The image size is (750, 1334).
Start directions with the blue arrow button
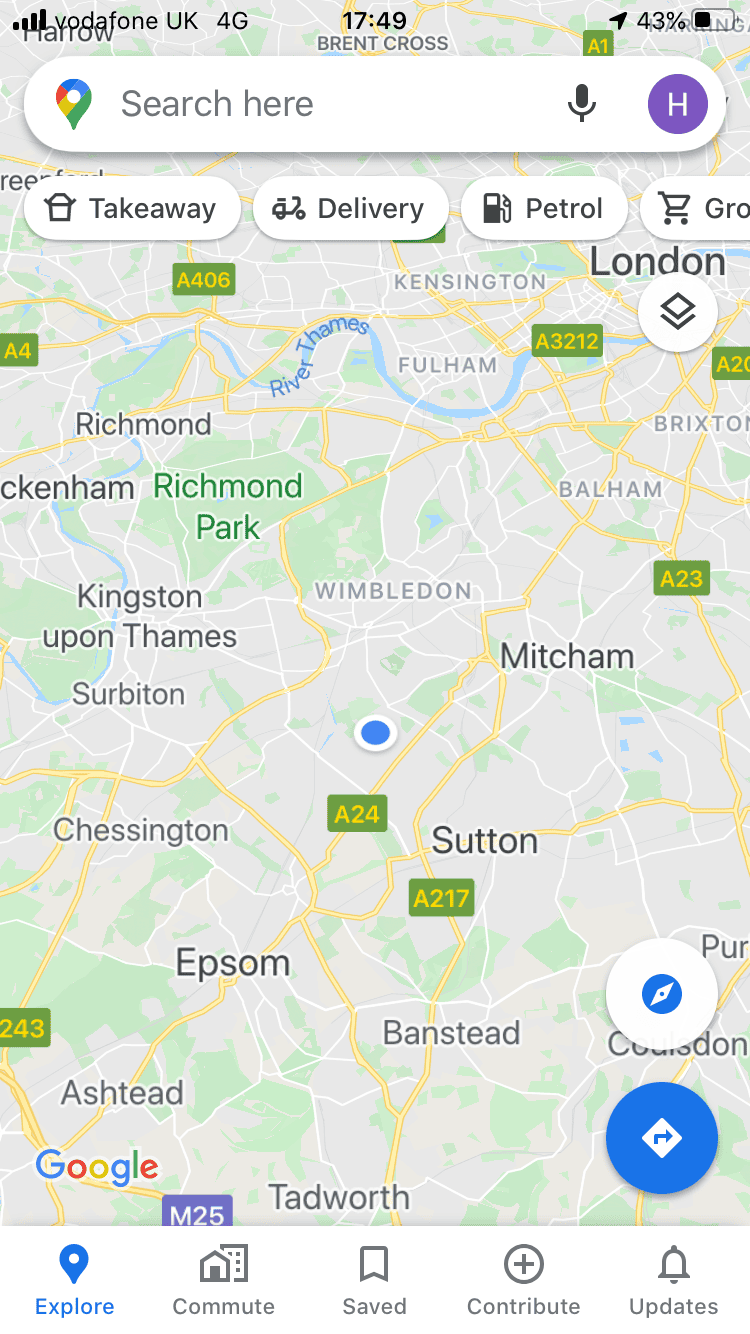point(662,1138)
